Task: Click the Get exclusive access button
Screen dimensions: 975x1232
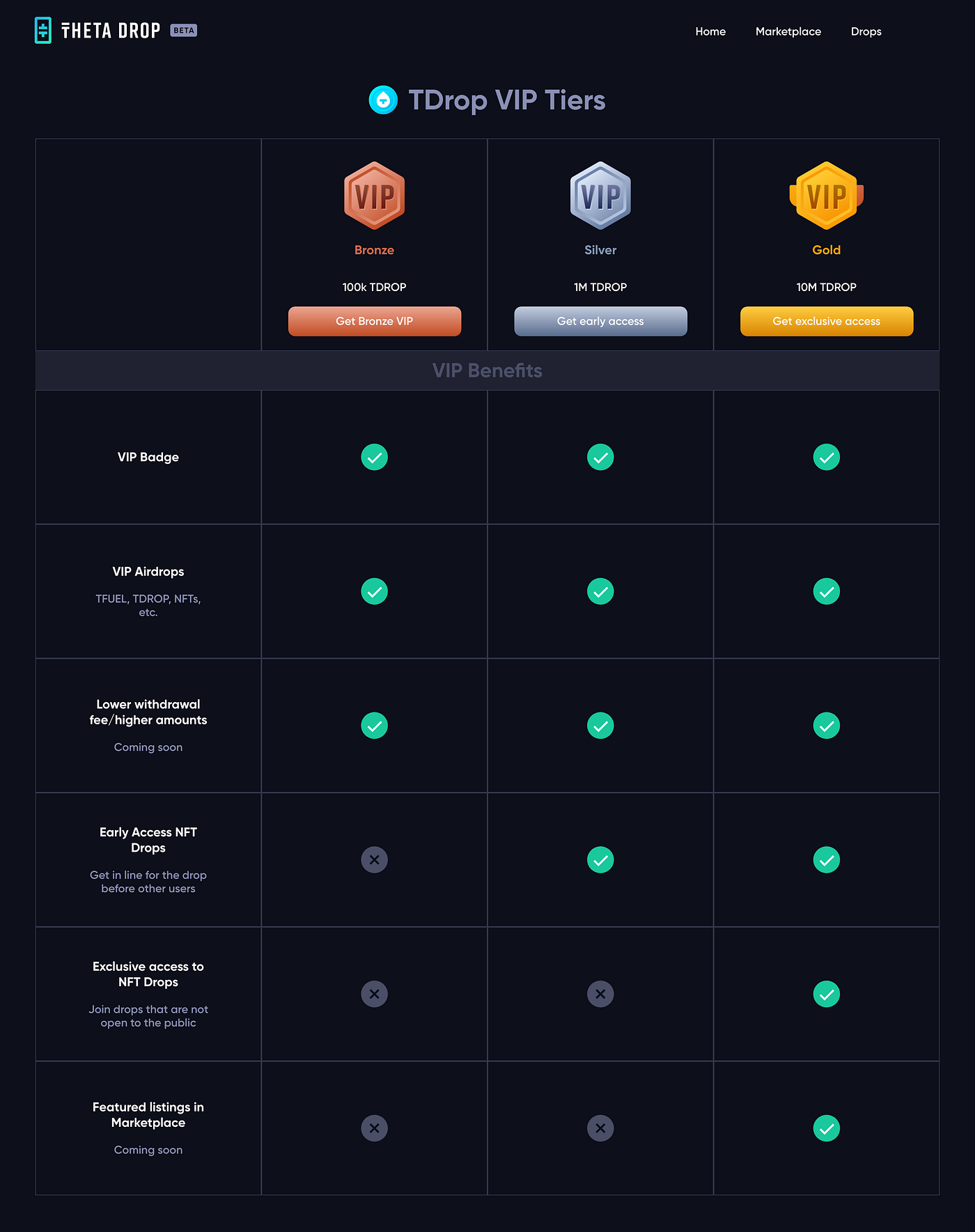Action: [827, 321]
